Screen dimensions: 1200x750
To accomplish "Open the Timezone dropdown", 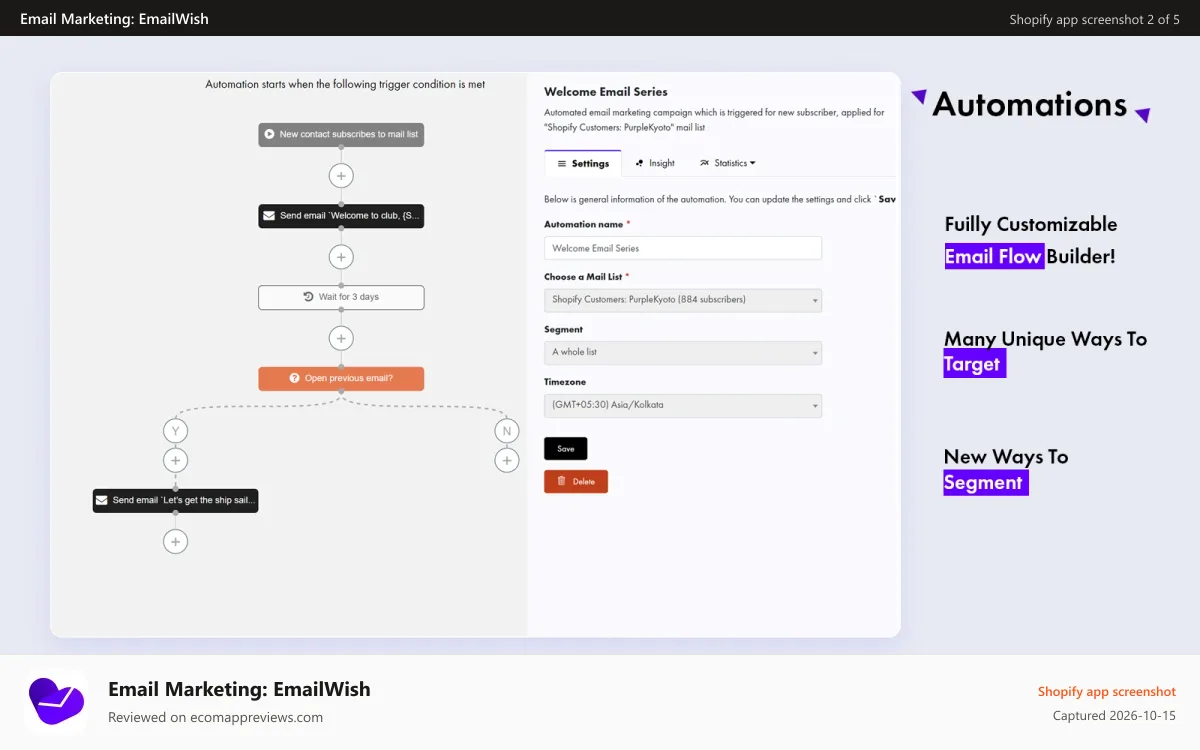I will pos(683,405).
